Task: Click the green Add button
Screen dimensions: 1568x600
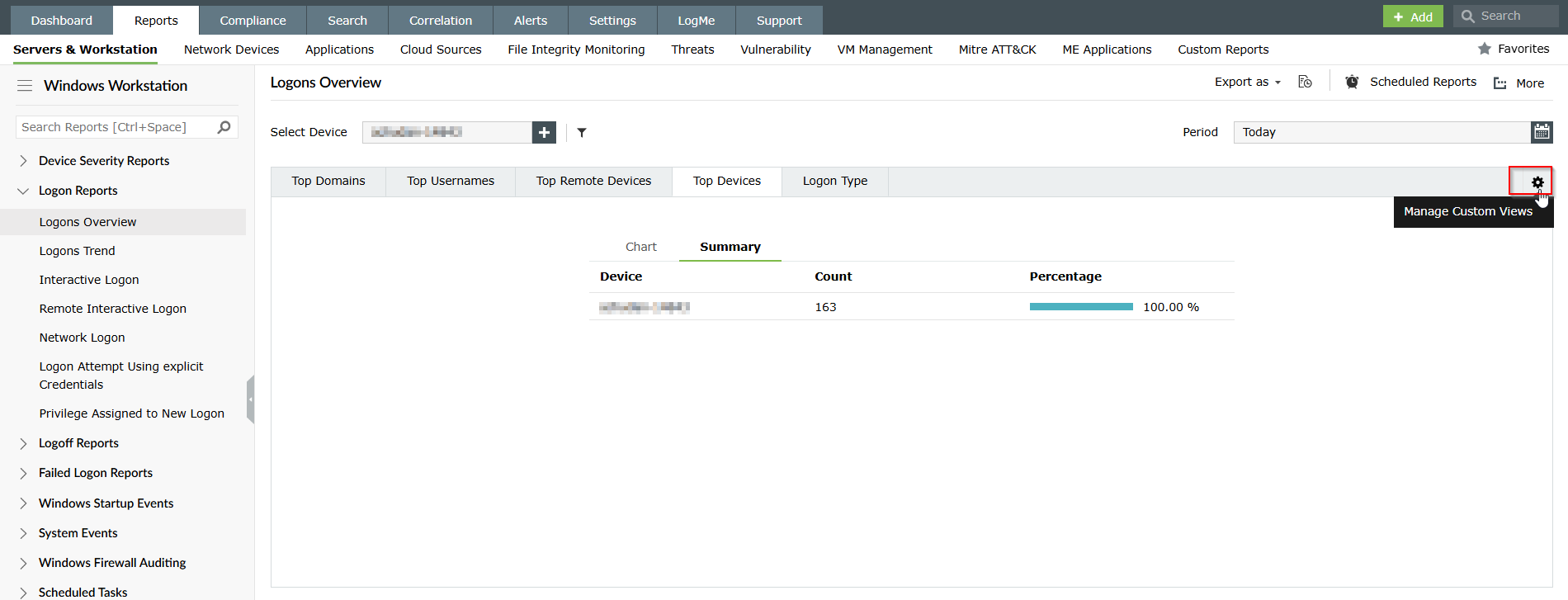Action: coord(1412,17)
